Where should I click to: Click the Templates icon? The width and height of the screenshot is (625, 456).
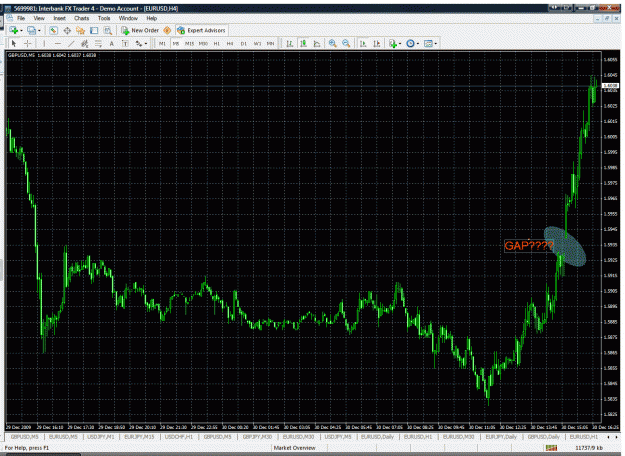pos(428,43)
